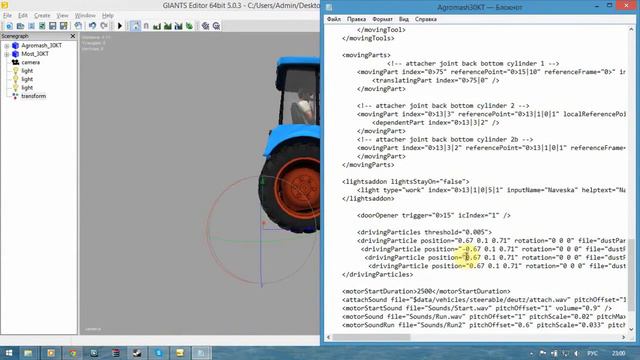Screen dimensions: 640x360
Task: Open the Windows Start button
Action: (x=9, y=353)
